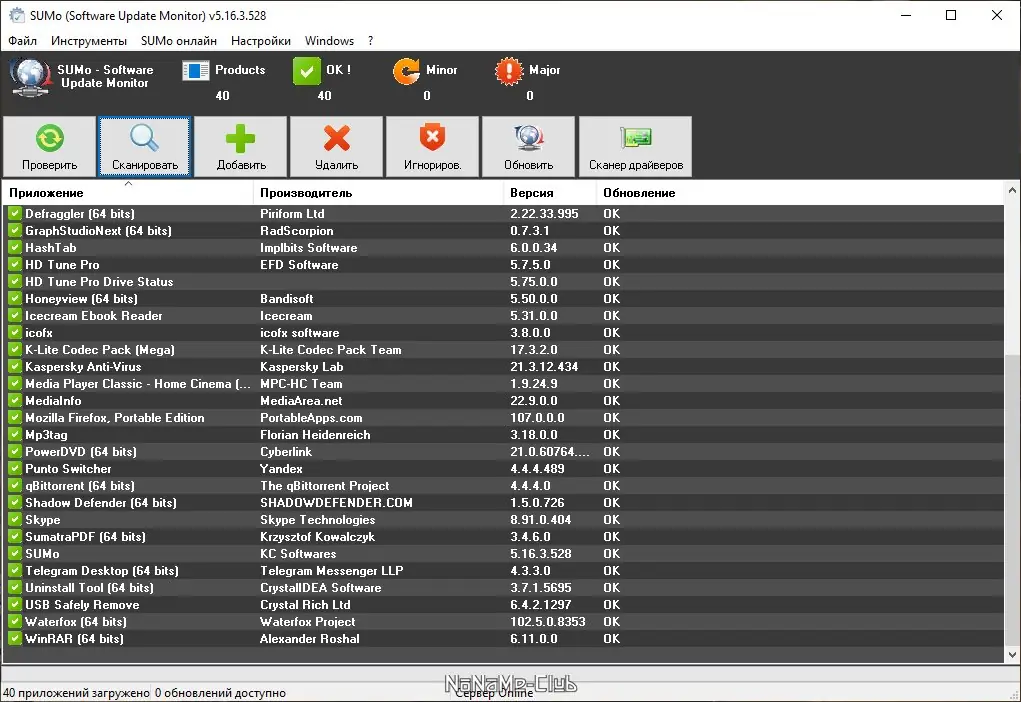Uncheck WinRAR (64 bits) entry
The width and height of the screenshot is (1021, 702).
(x=13, y=638)
